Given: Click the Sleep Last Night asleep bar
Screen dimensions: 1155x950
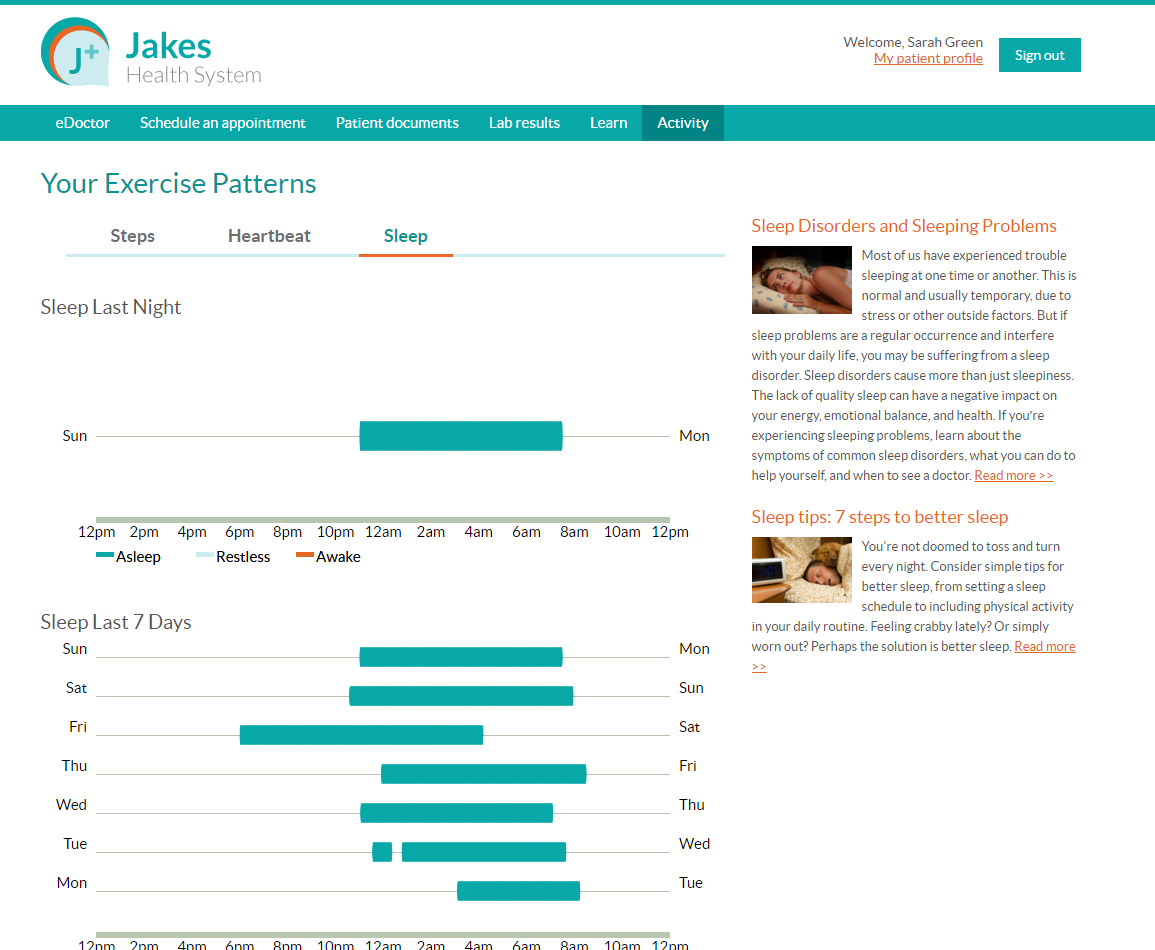Looking at the screenshot, I should [461, 436].
